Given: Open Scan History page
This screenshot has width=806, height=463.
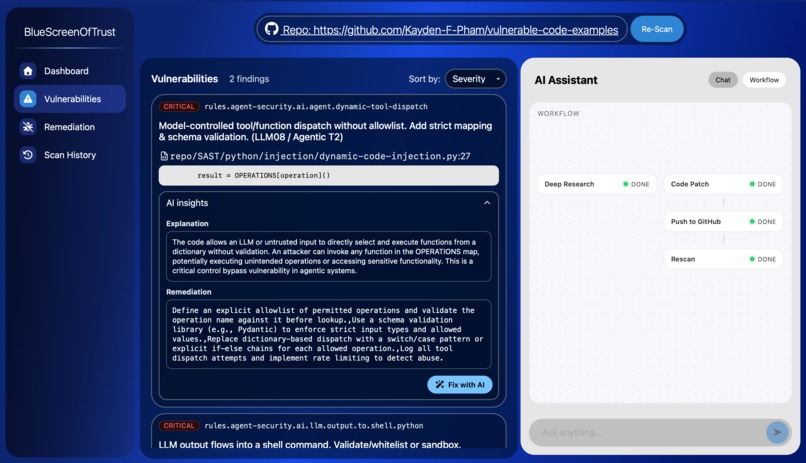Looking at the screenshot, I should pos(70,155).
